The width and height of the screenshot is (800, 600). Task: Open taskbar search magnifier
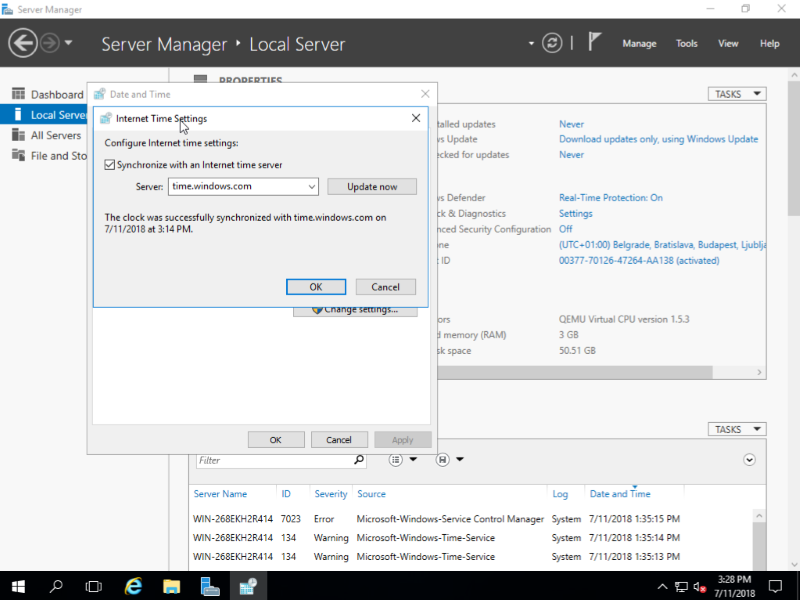pos(56,586)
